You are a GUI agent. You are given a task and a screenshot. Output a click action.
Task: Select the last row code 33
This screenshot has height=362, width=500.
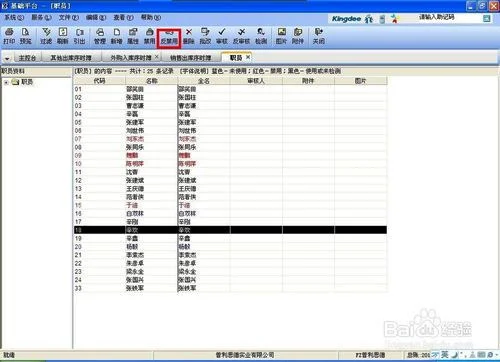pos(230,288)
